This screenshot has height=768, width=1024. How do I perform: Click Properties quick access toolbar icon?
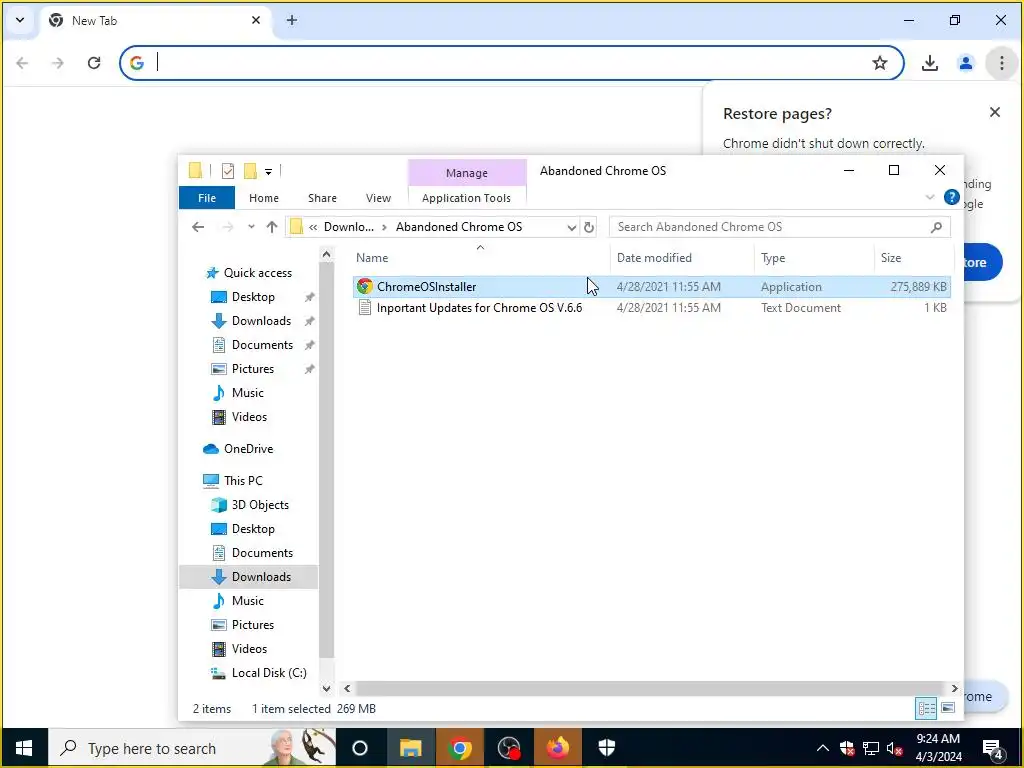tap(227, 171)
